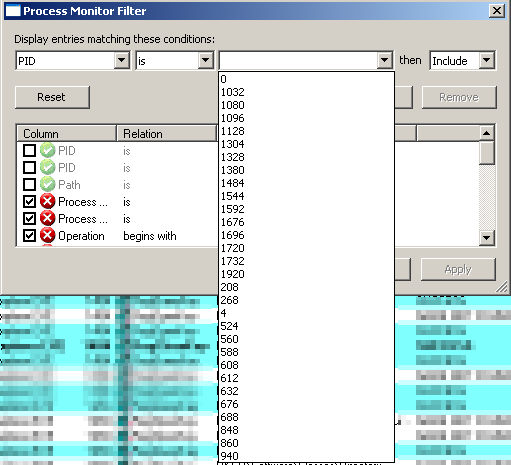Enable the first PID filter checkbox
This screenshot has height=465, width=511.
coord(29,150)
